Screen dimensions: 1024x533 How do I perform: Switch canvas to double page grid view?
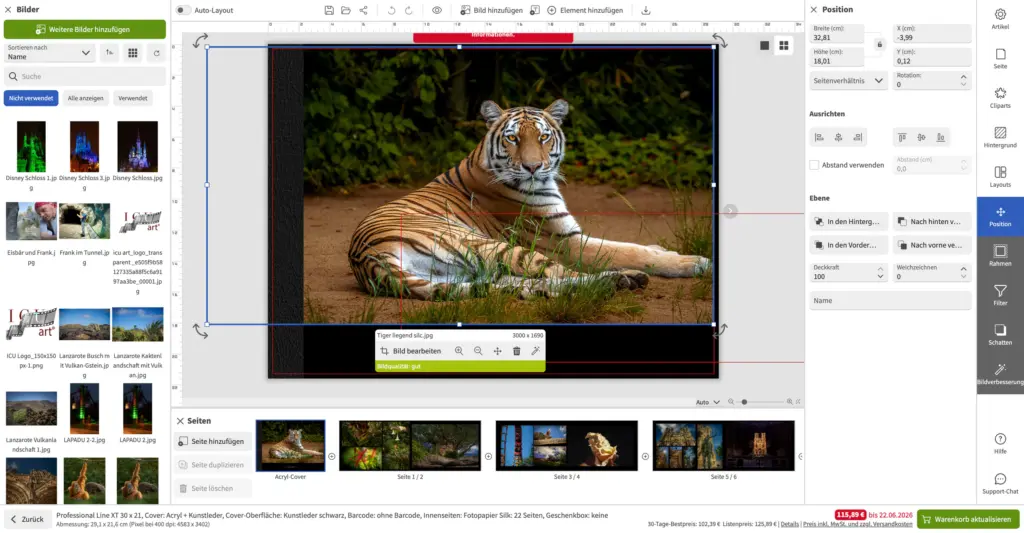784,46
